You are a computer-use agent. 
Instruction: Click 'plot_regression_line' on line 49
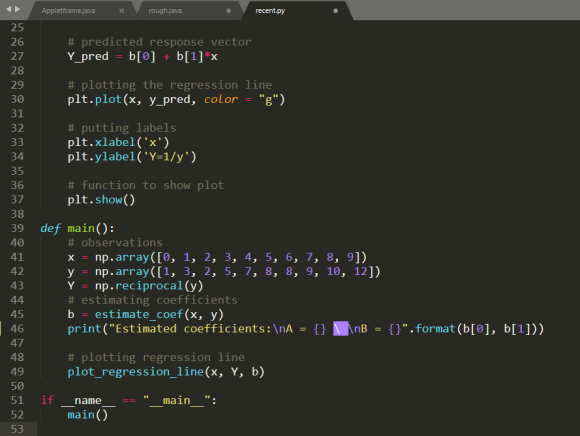coord(136,372)
